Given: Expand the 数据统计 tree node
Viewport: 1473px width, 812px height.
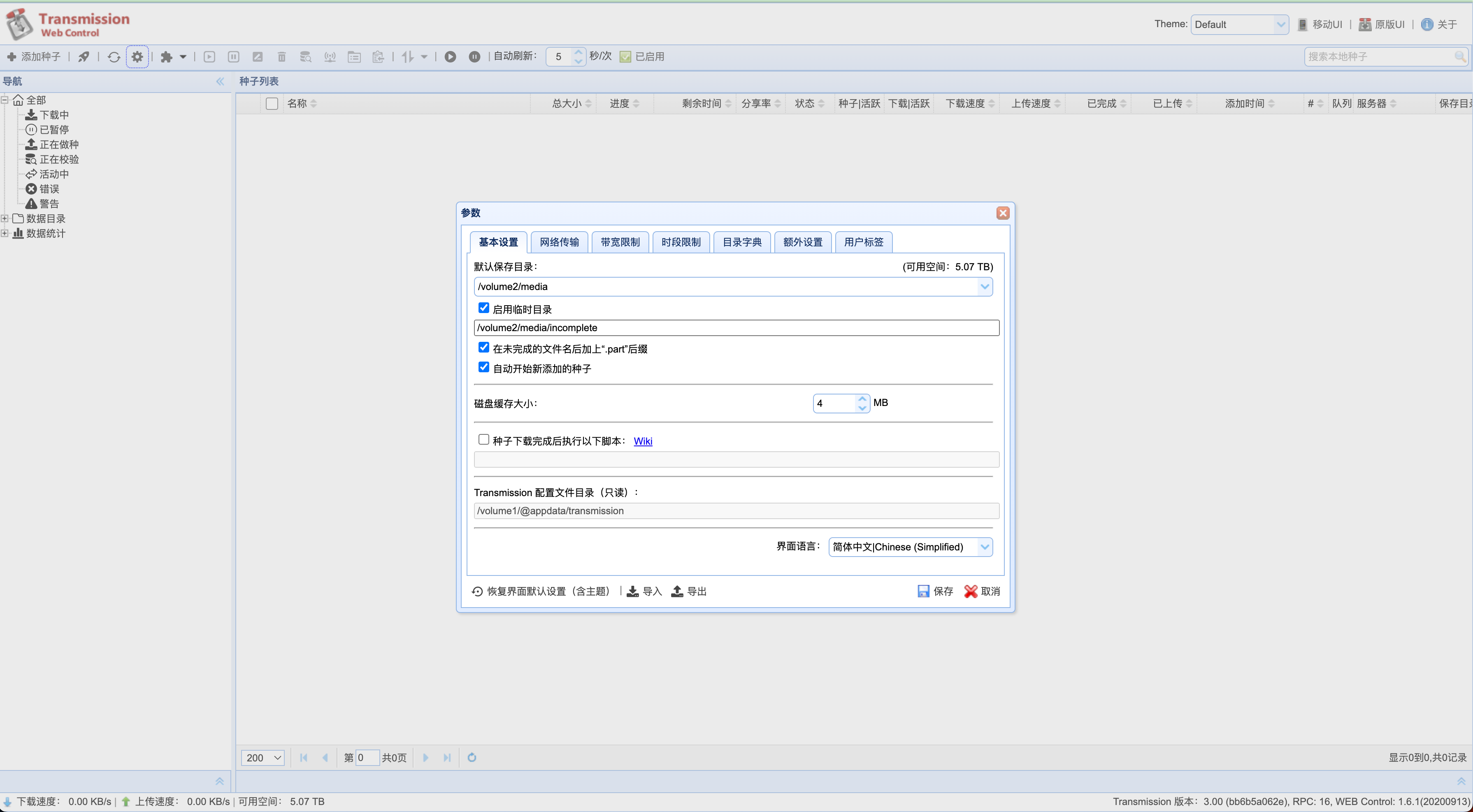Looking at the screenshot, I should point(5,233).
